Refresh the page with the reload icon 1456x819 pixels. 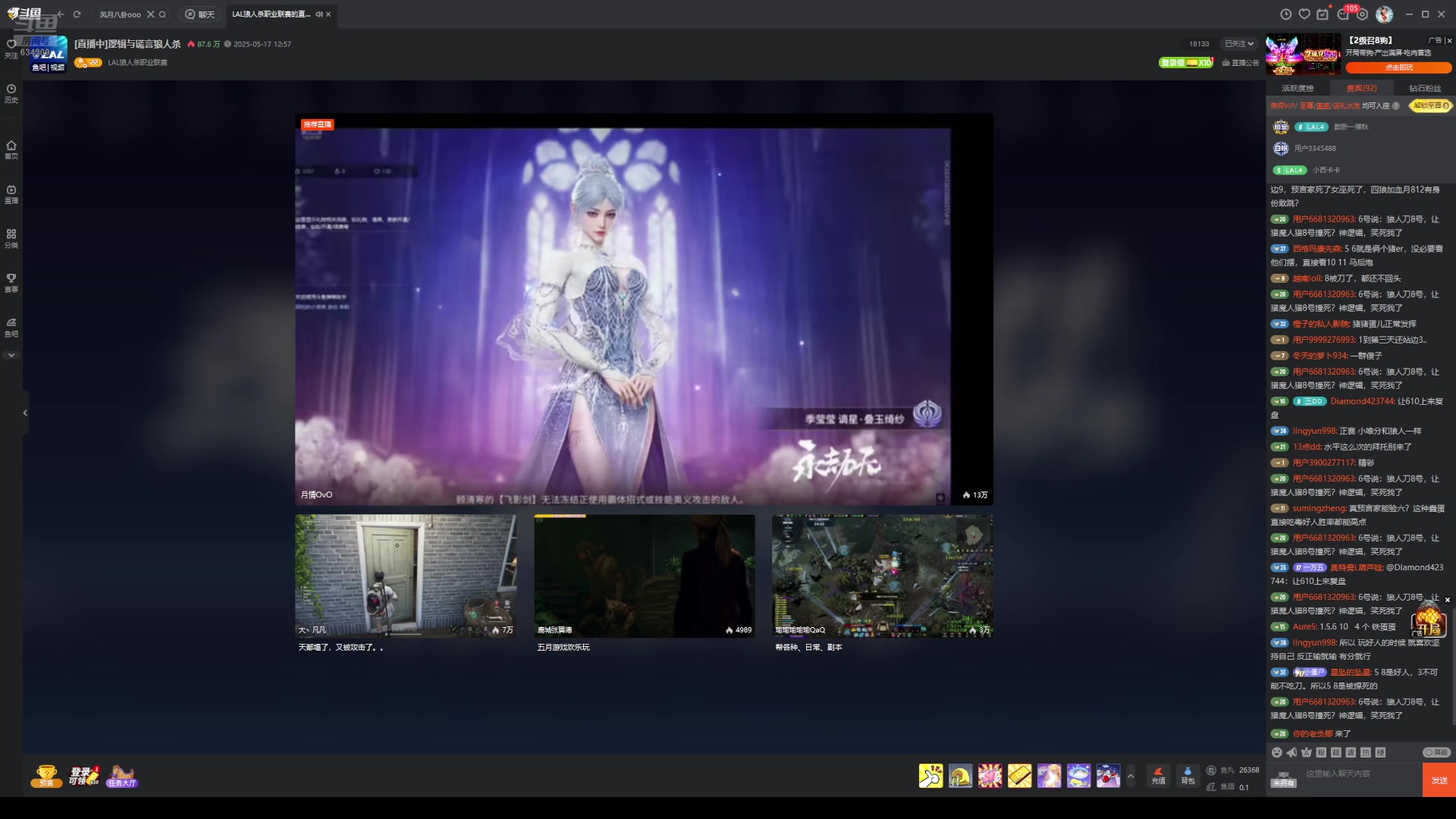click(x=77, y=14)
